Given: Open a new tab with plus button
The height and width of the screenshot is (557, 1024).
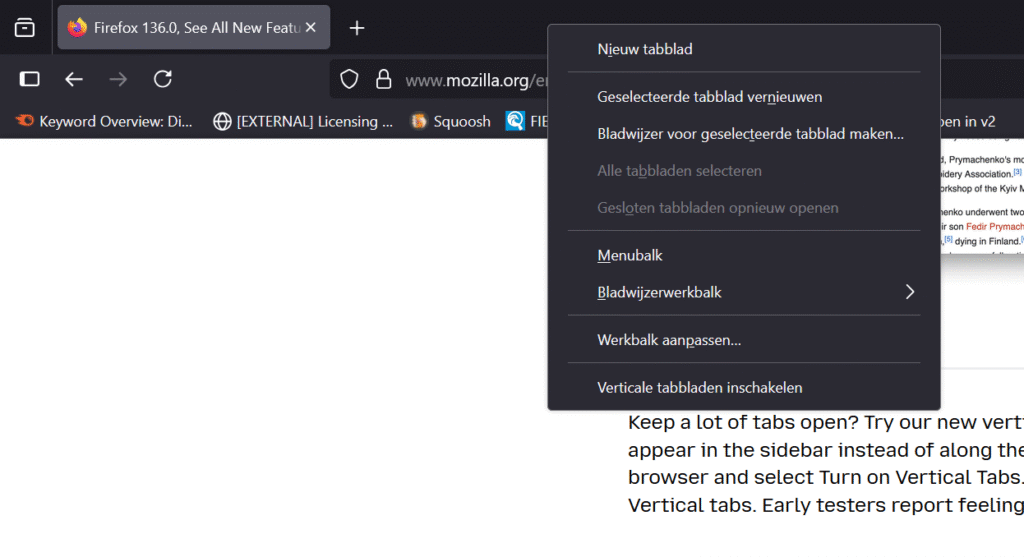Looking at the screenshot, I should tap(357, 28).
